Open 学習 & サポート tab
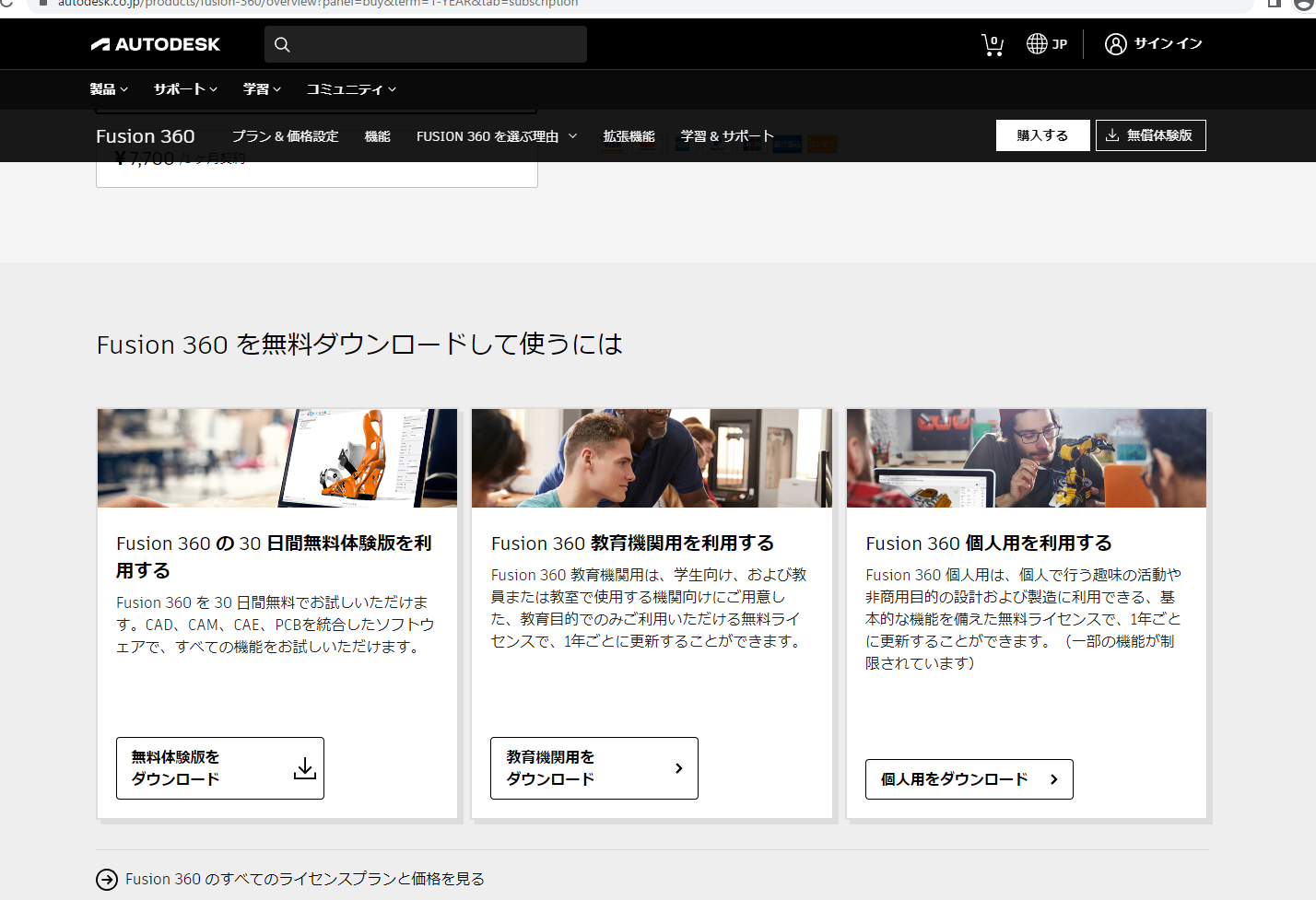This screenshot has height=900, width=1316. (x=727, y=136)
